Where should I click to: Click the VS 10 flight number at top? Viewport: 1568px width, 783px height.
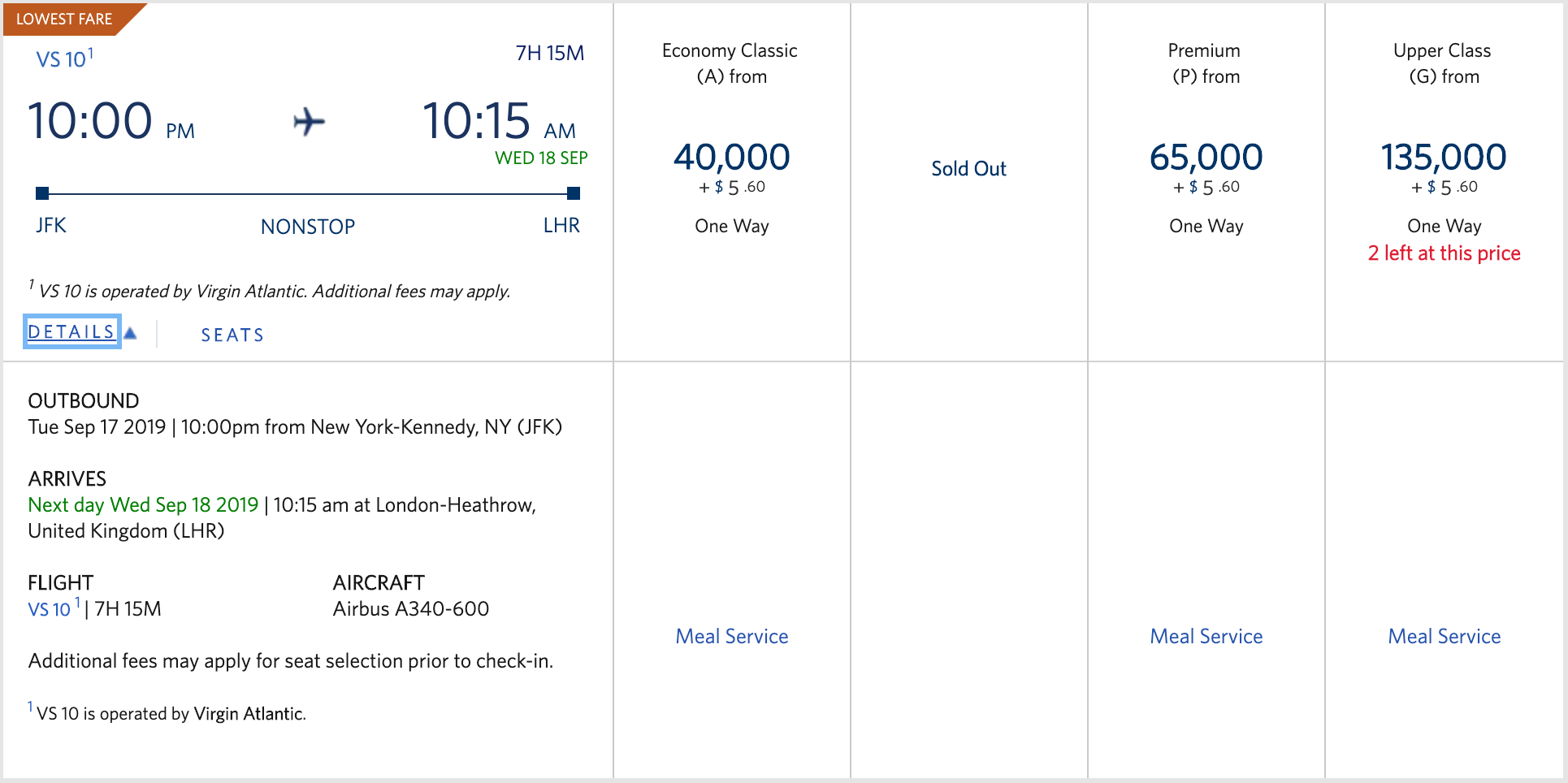pos(61,59)
